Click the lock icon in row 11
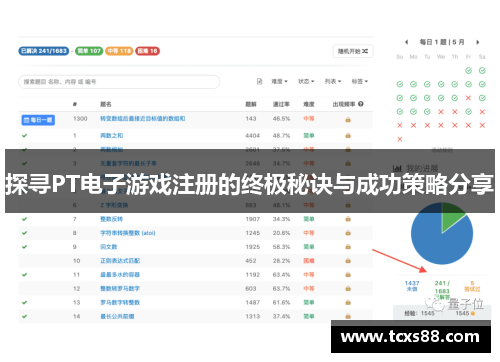Viewport: 500px width, 362px height. (x=348, y=275)
